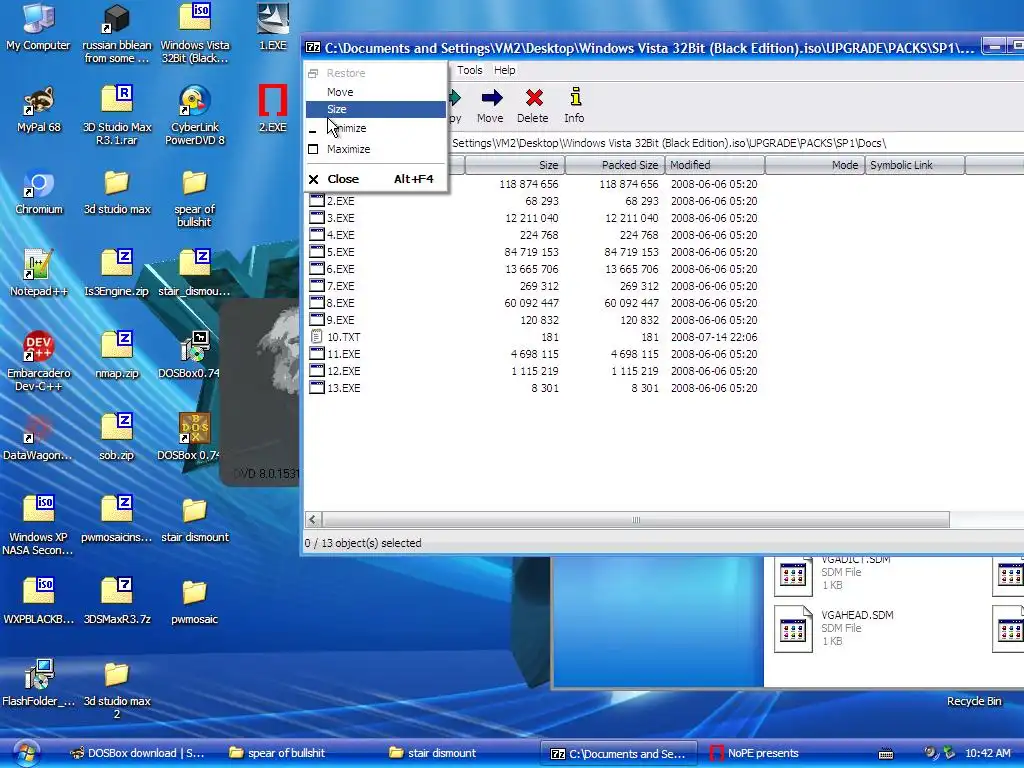Open the MyPal 68 desktop shortcut

click(x=39, y=101)
